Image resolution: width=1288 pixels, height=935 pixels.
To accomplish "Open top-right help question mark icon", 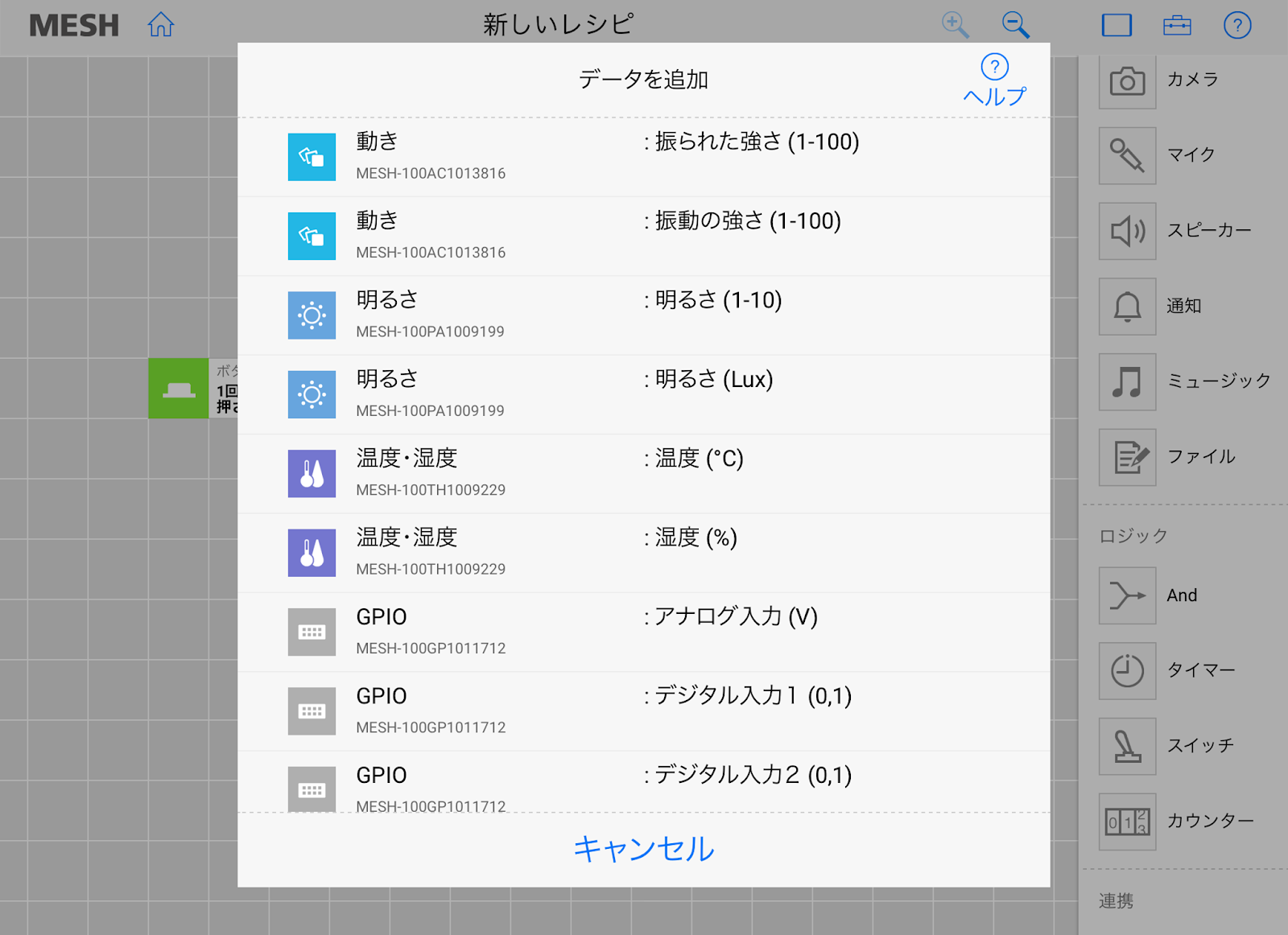I will point(1237,25).
